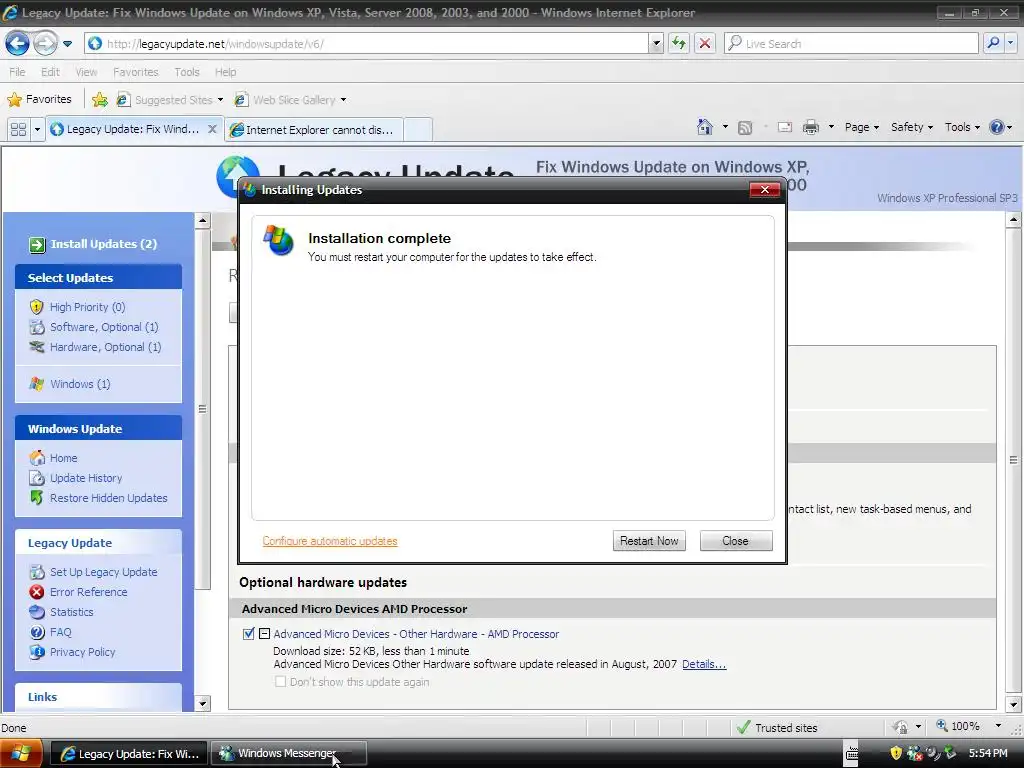Open zoom level 100% dropdown
The height and width of the screenshot is (768, 1024).
tap(998, 726)
